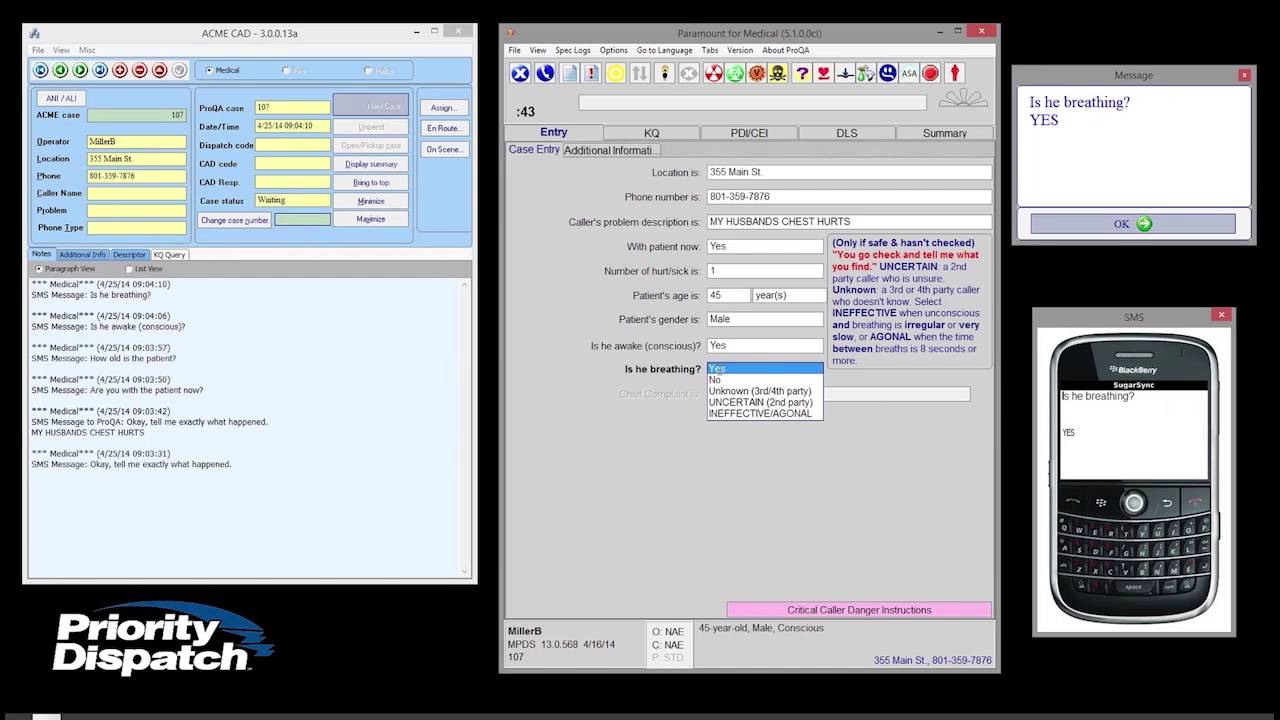Click the ANI / ALI button
This screenshot has height=720, width=1280.
pyautogui.click(x=61, y=98)
